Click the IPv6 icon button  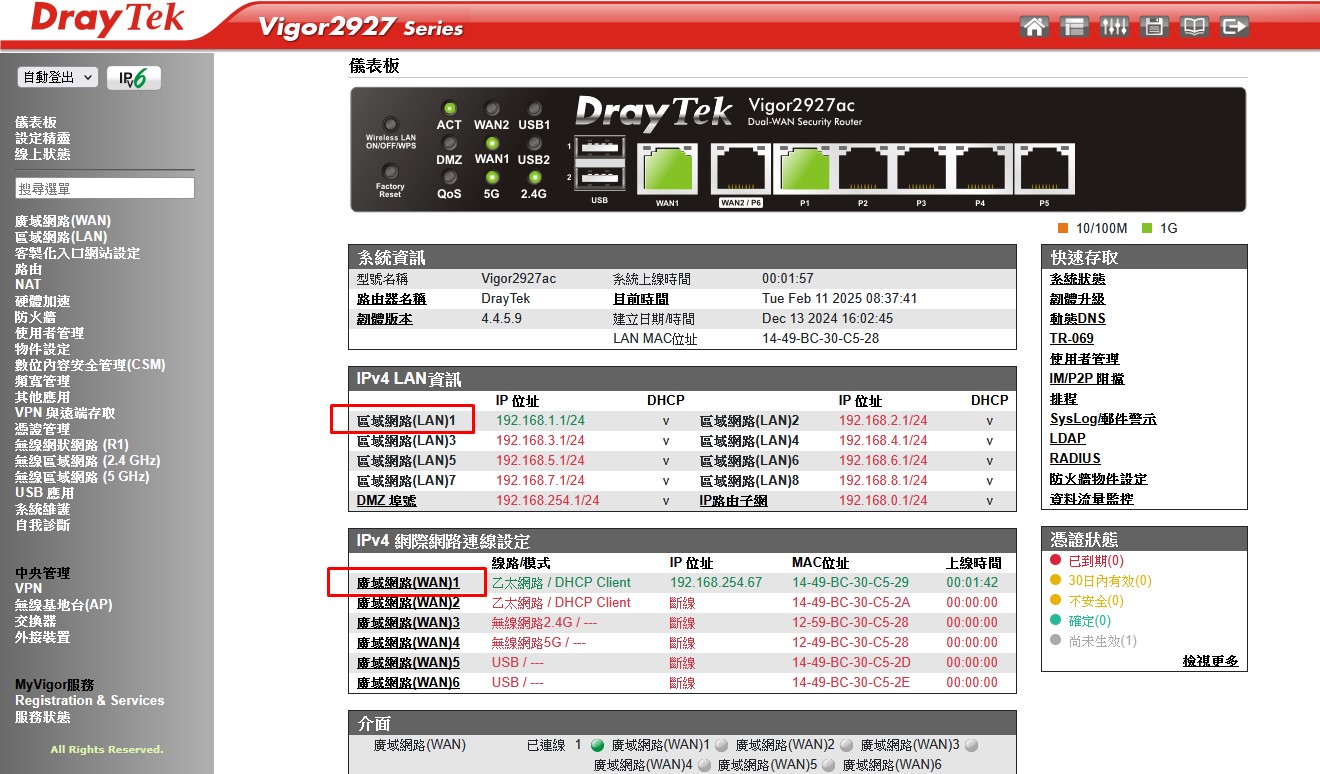(x=134, y=78)
